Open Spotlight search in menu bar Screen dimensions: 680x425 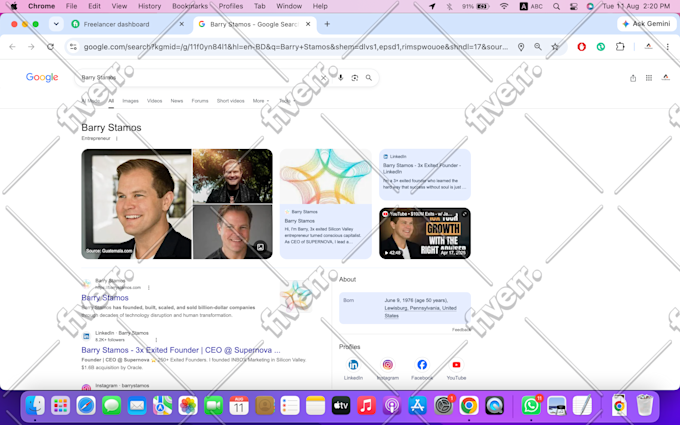tap(556, 6)
